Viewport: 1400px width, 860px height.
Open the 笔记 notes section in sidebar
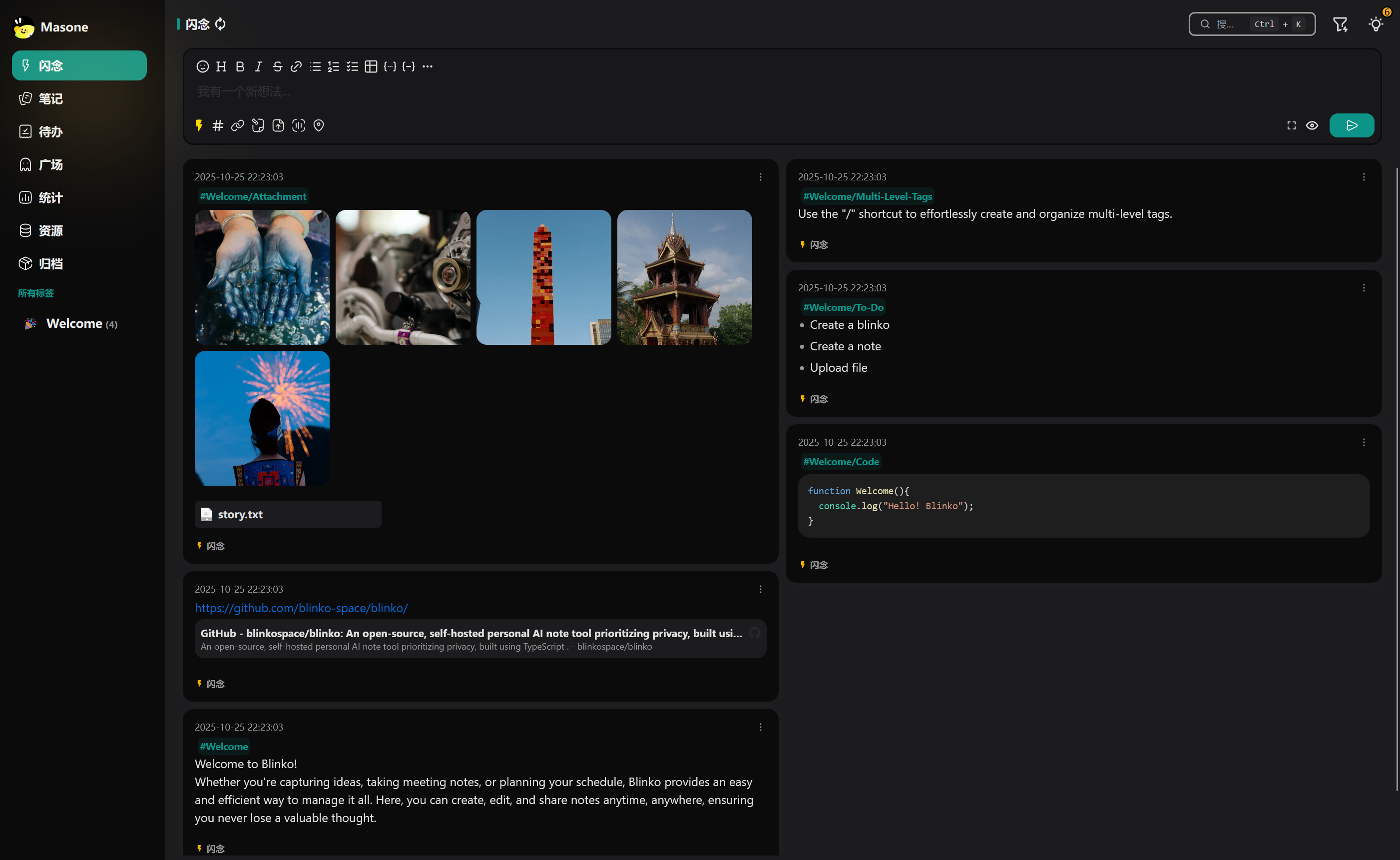coord(50,98)
